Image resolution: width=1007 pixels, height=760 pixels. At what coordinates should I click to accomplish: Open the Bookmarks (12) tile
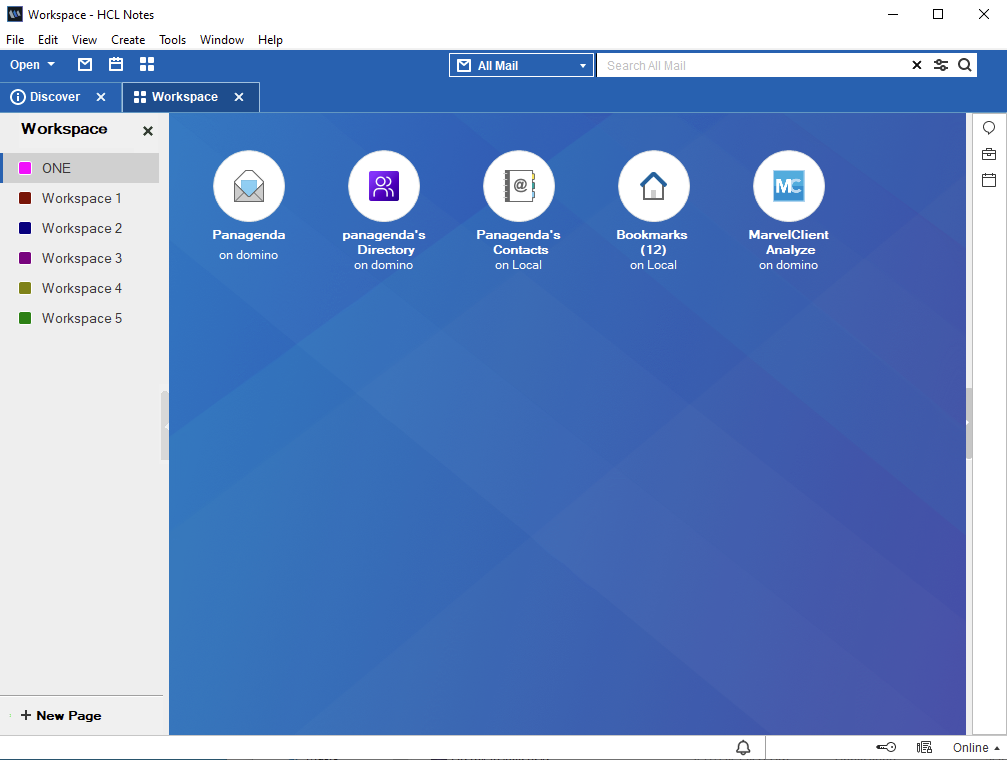[653, 211]
